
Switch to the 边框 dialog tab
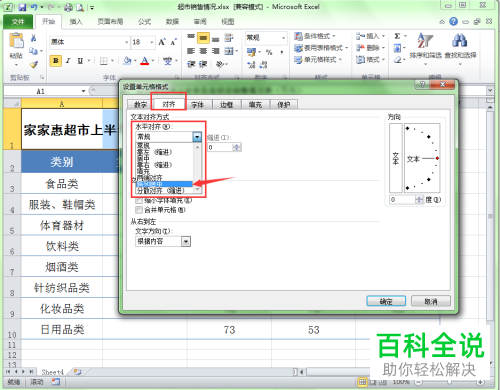[226, 105]
